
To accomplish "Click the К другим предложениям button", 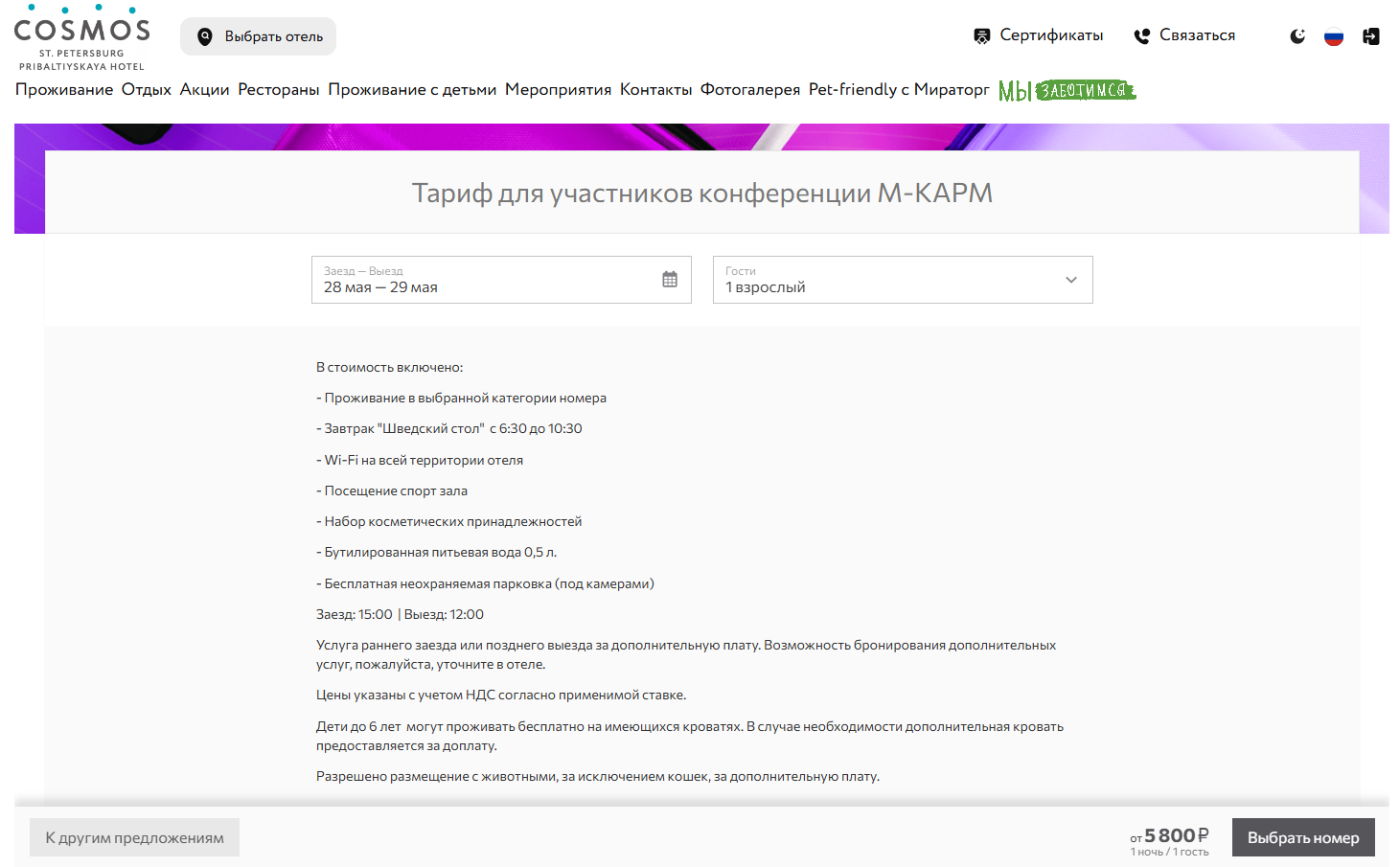I will (134, 837).
